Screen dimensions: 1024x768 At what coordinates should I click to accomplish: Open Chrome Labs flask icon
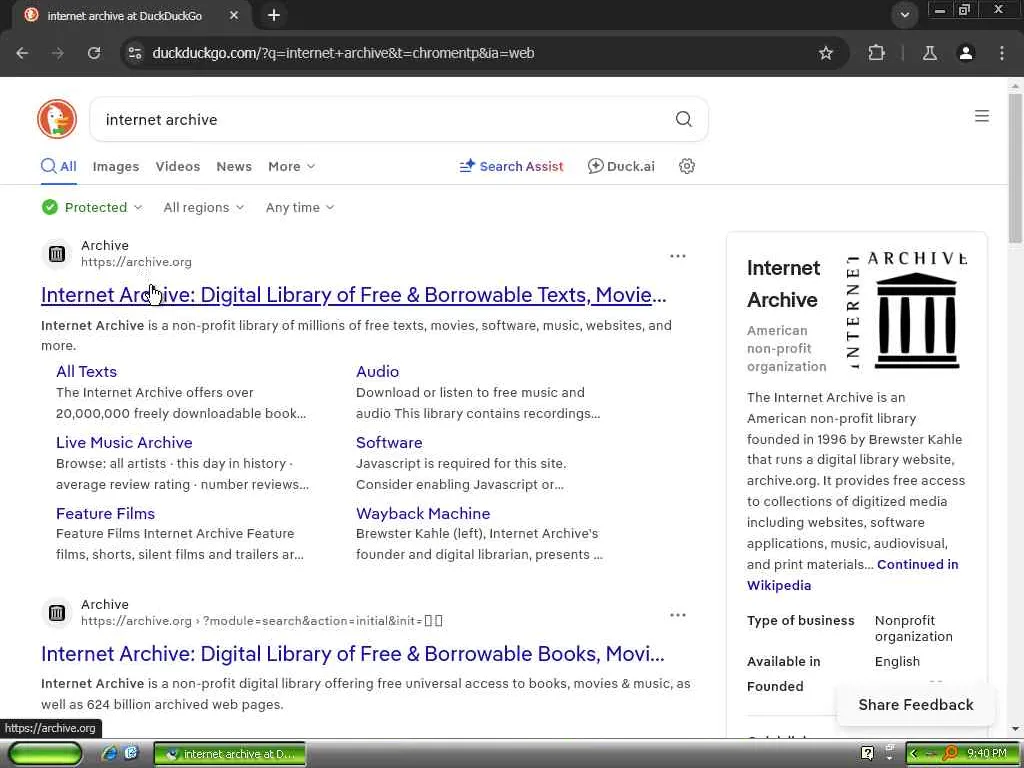pyautogui.click(x=929, y=53)
